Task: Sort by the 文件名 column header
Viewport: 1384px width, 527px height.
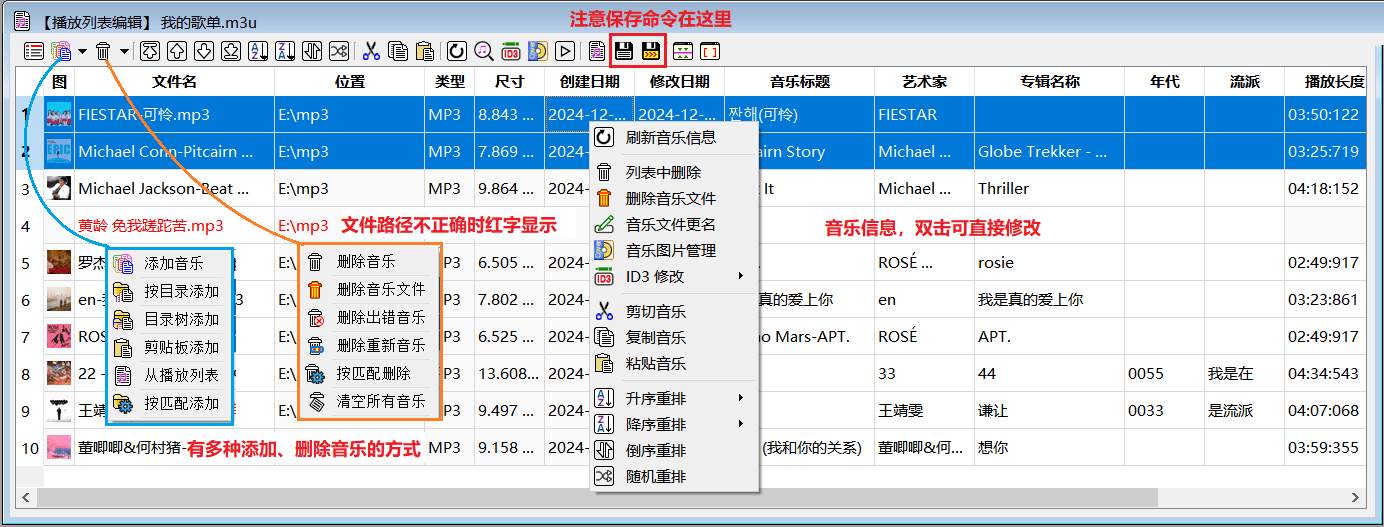Action: [x=174, y=82]
